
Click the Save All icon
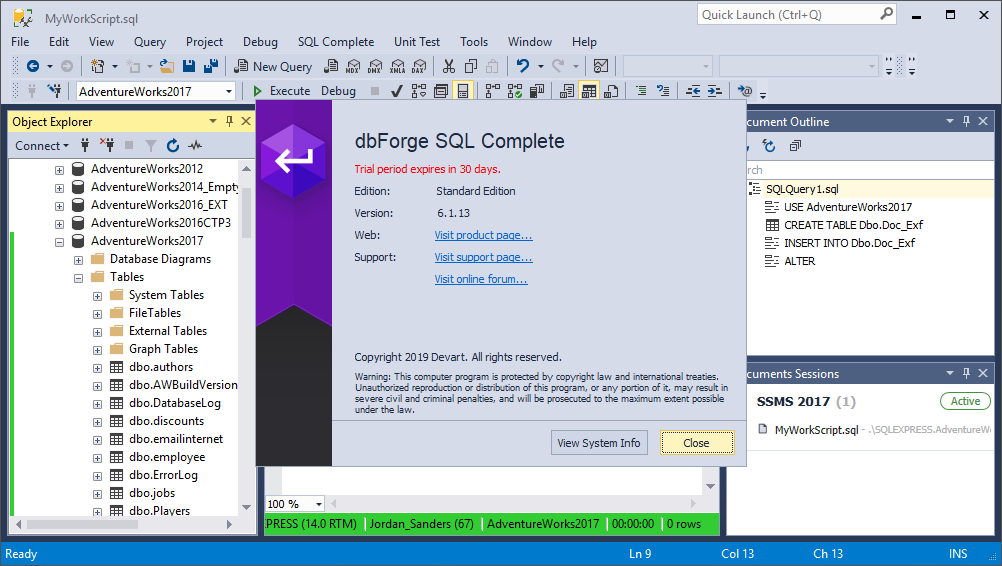pos(210,66)
